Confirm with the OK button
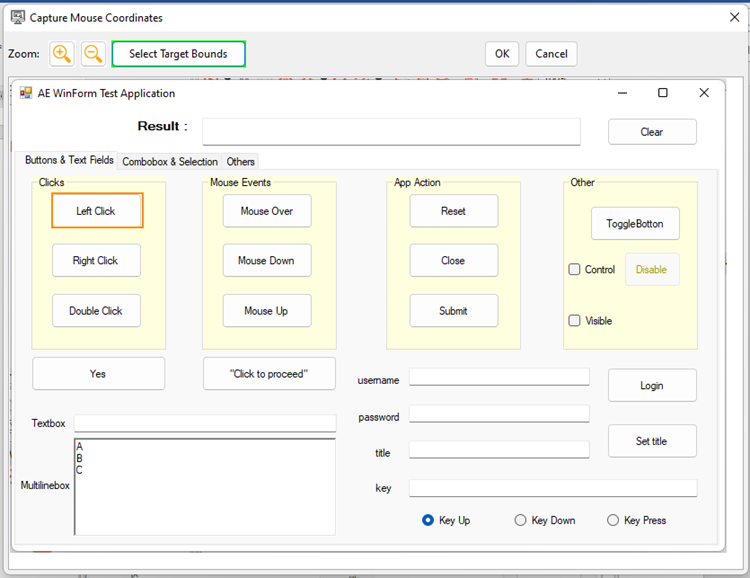This screenshot has width=750, height=578. [501, 54]
